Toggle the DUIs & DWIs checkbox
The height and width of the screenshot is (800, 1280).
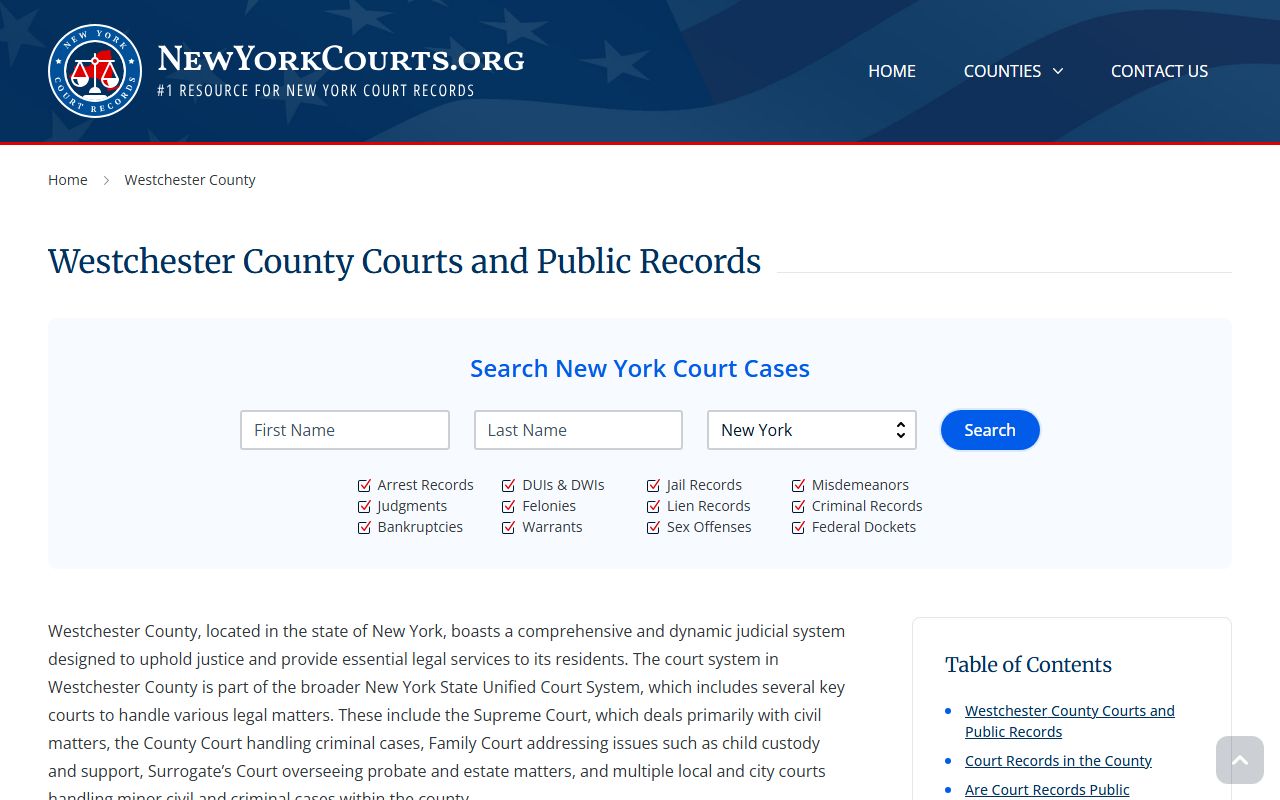[x=509, y=485]
